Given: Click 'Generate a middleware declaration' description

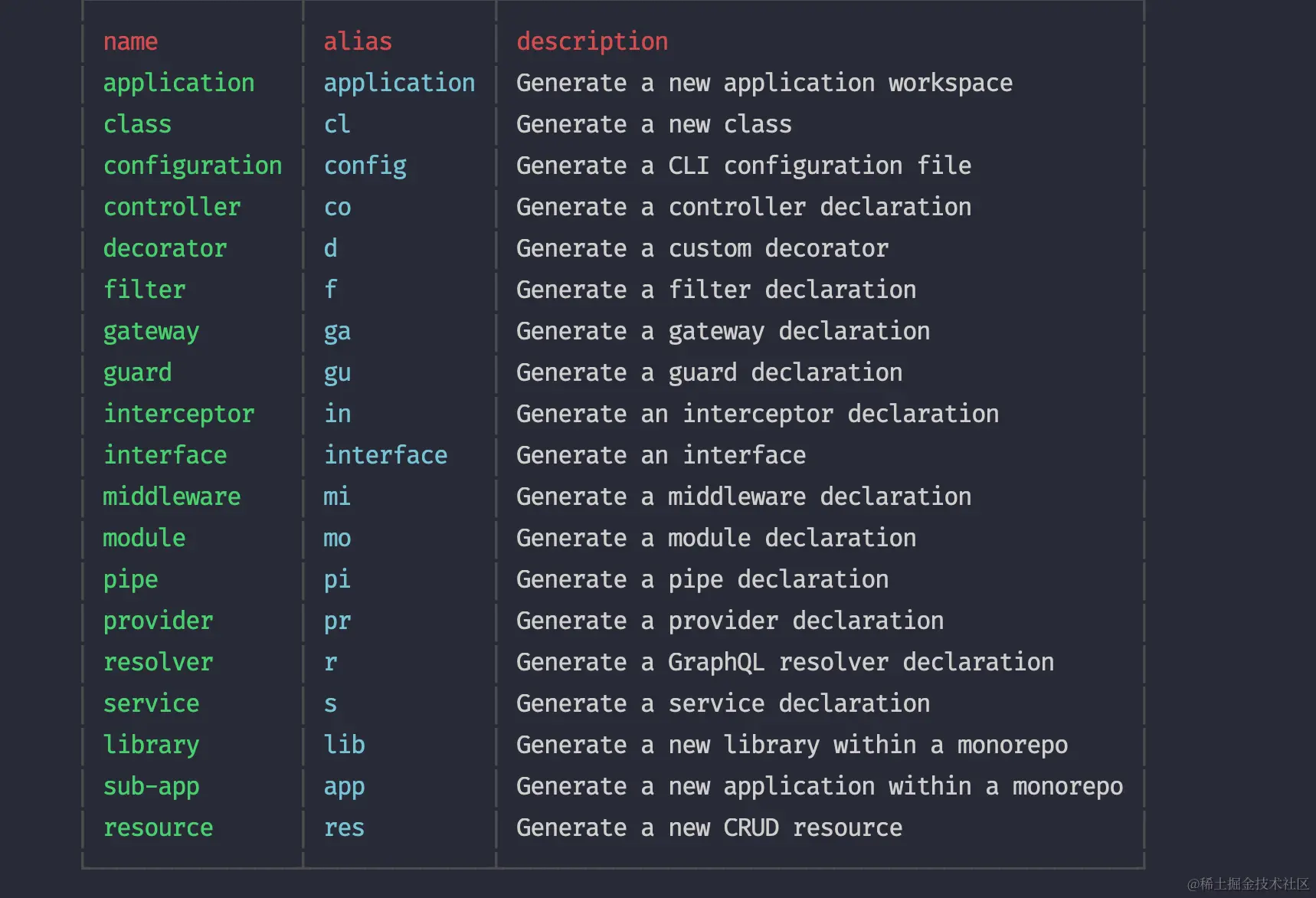Looking at the screenshot, I should 744,497.
